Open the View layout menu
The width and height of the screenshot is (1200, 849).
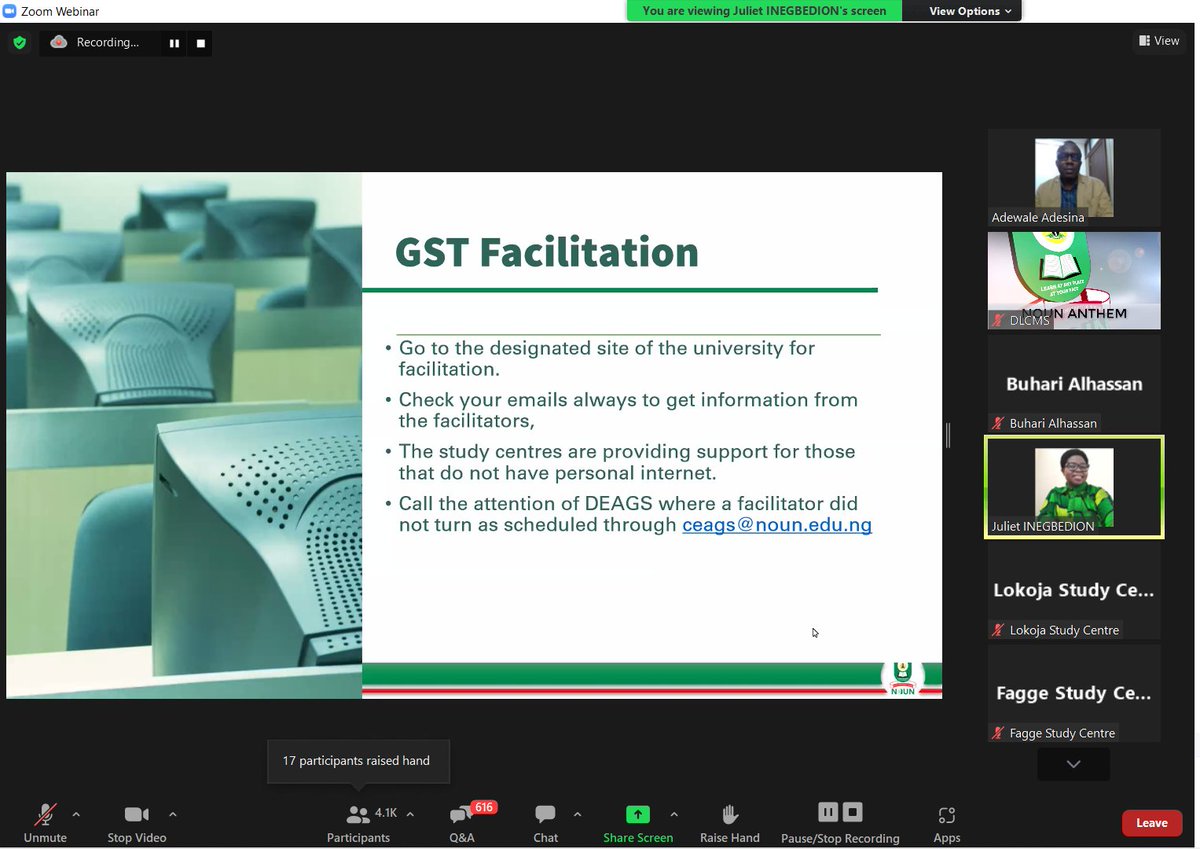pos(1159,41)
